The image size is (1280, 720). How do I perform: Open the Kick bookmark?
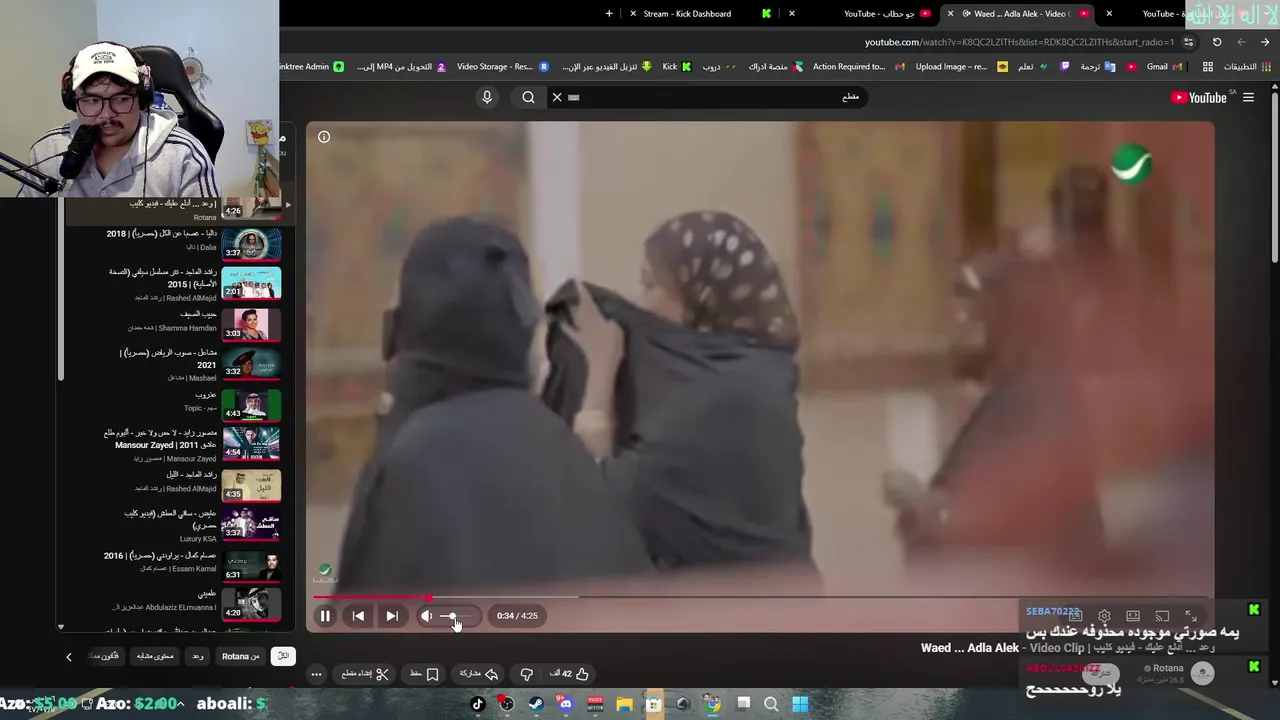[677, 67]
